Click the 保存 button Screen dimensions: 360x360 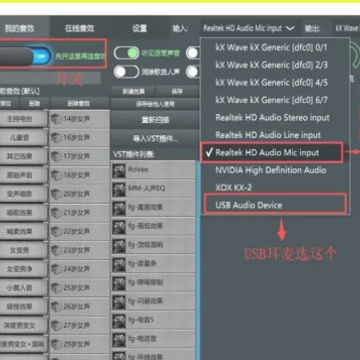point(177,92)
